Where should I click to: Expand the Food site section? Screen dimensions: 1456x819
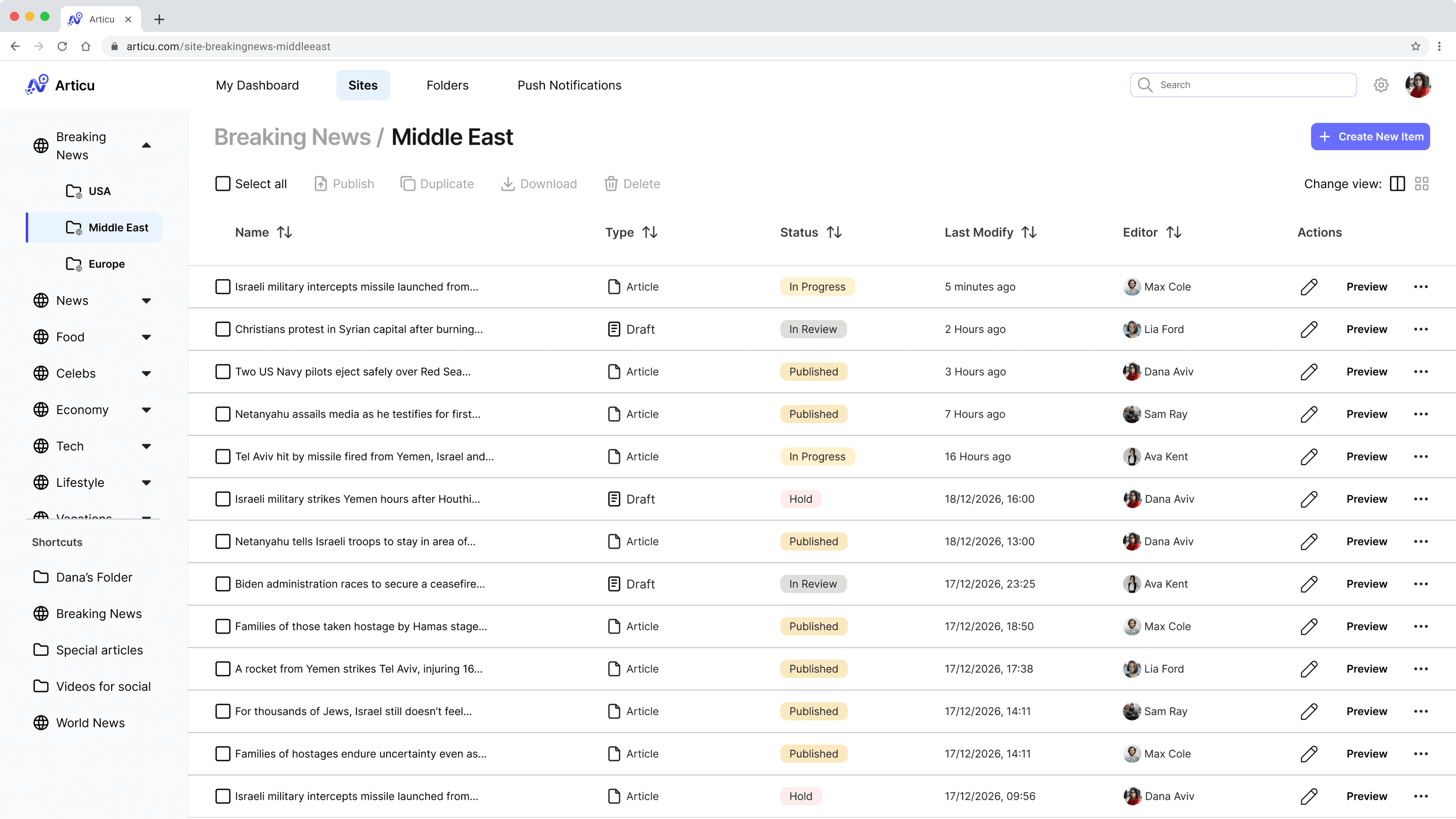coord(147,337)
